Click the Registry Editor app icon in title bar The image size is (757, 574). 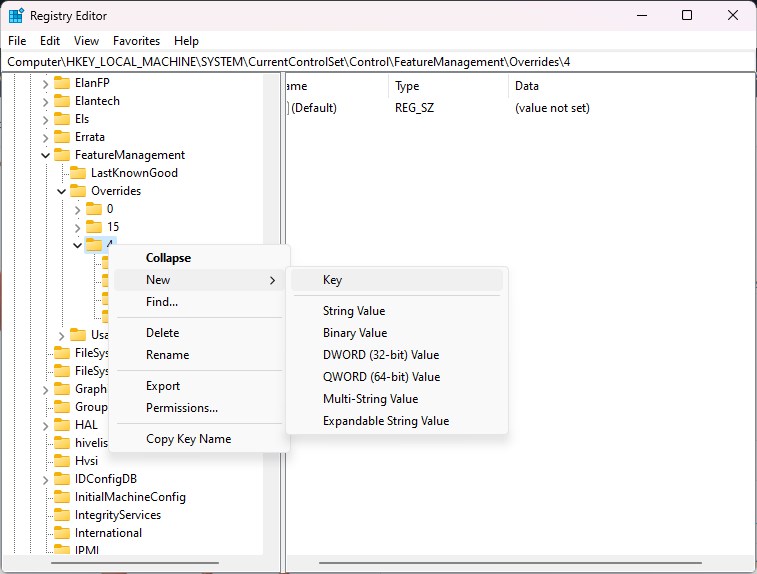point(16,15)
